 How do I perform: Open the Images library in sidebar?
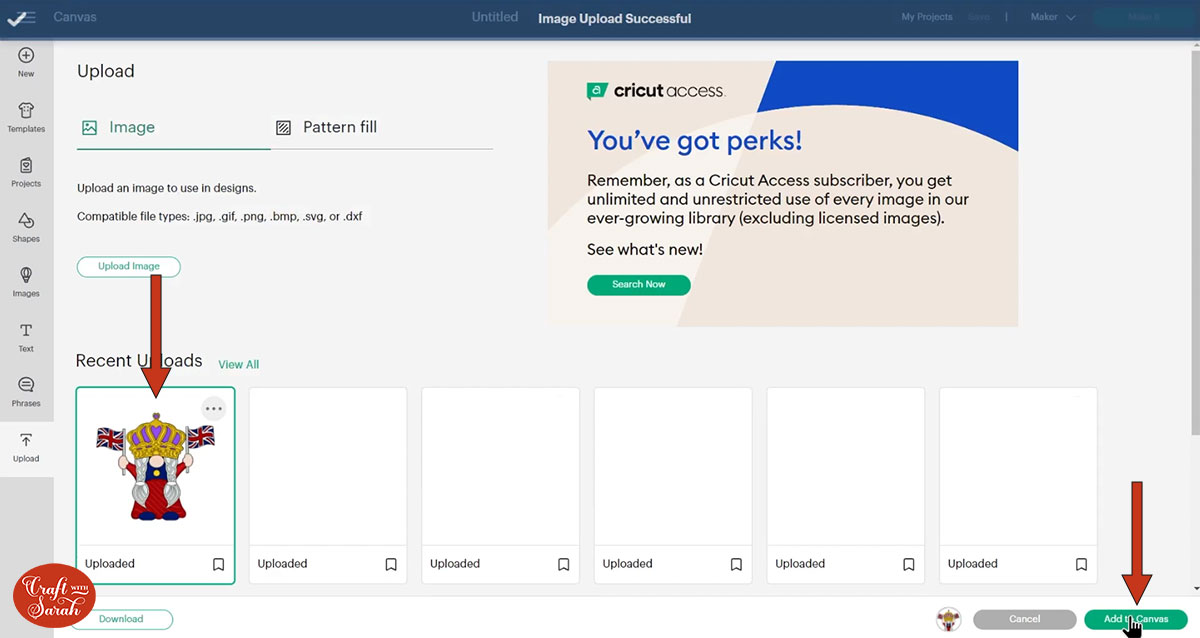pyautogui.click(x=26, y=282)
